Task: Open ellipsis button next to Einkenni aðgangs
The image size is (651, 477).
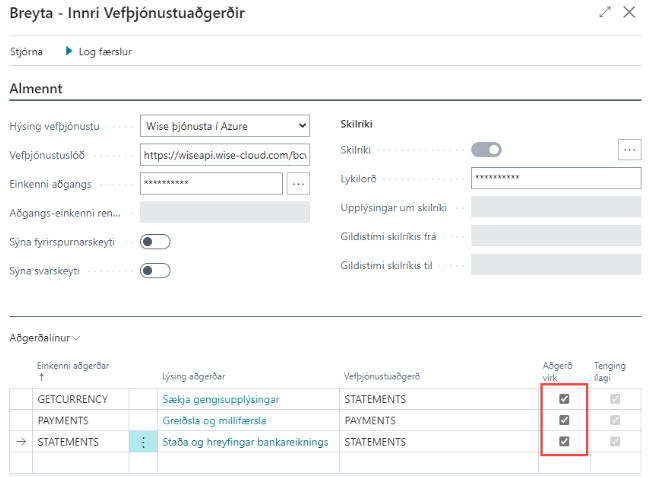Action: pos(298,183)
